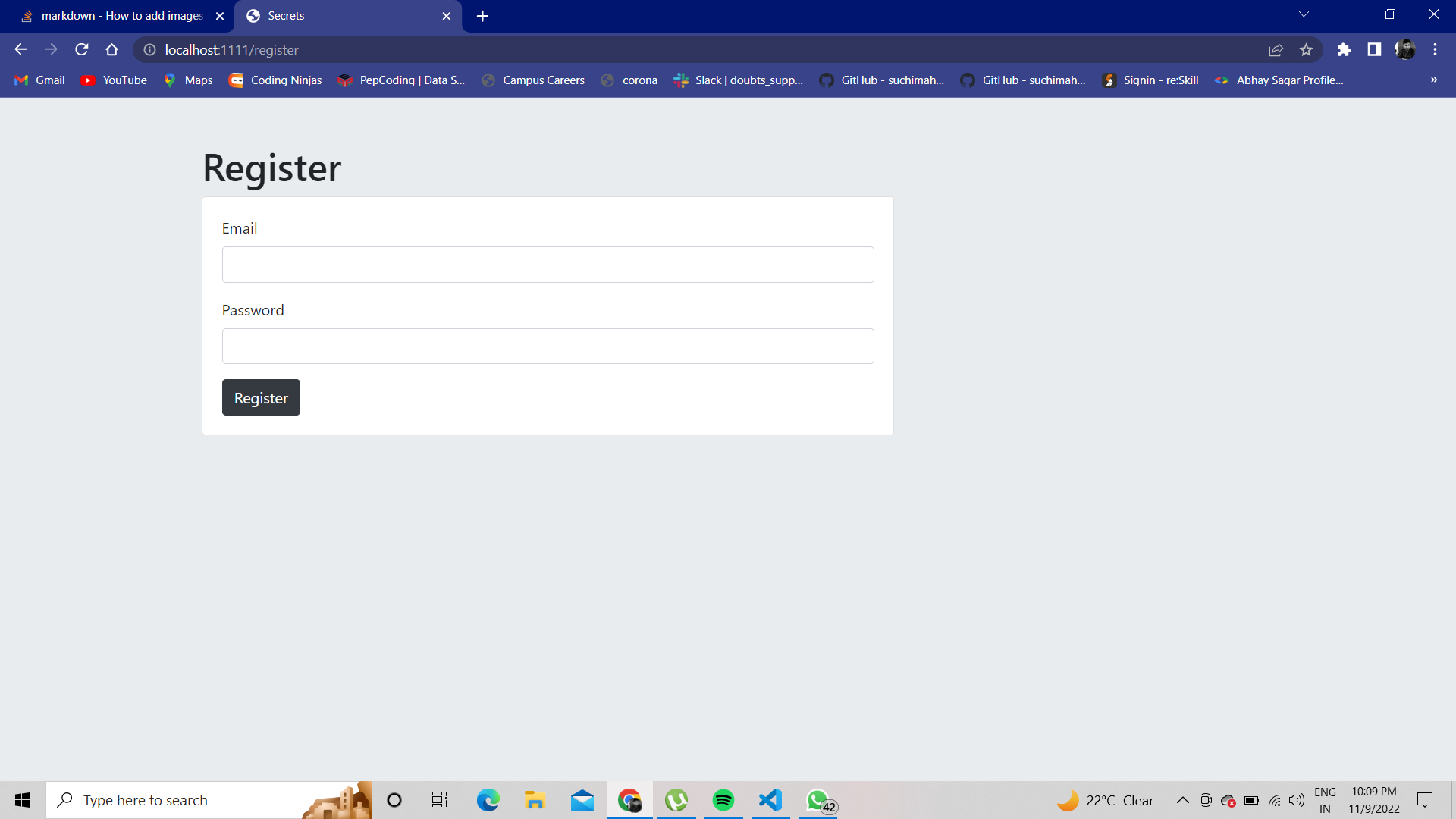The image size is (1456, 819).
Task: Open the first GitHub suchimah bookmark
Action: (x=882, y=80)
